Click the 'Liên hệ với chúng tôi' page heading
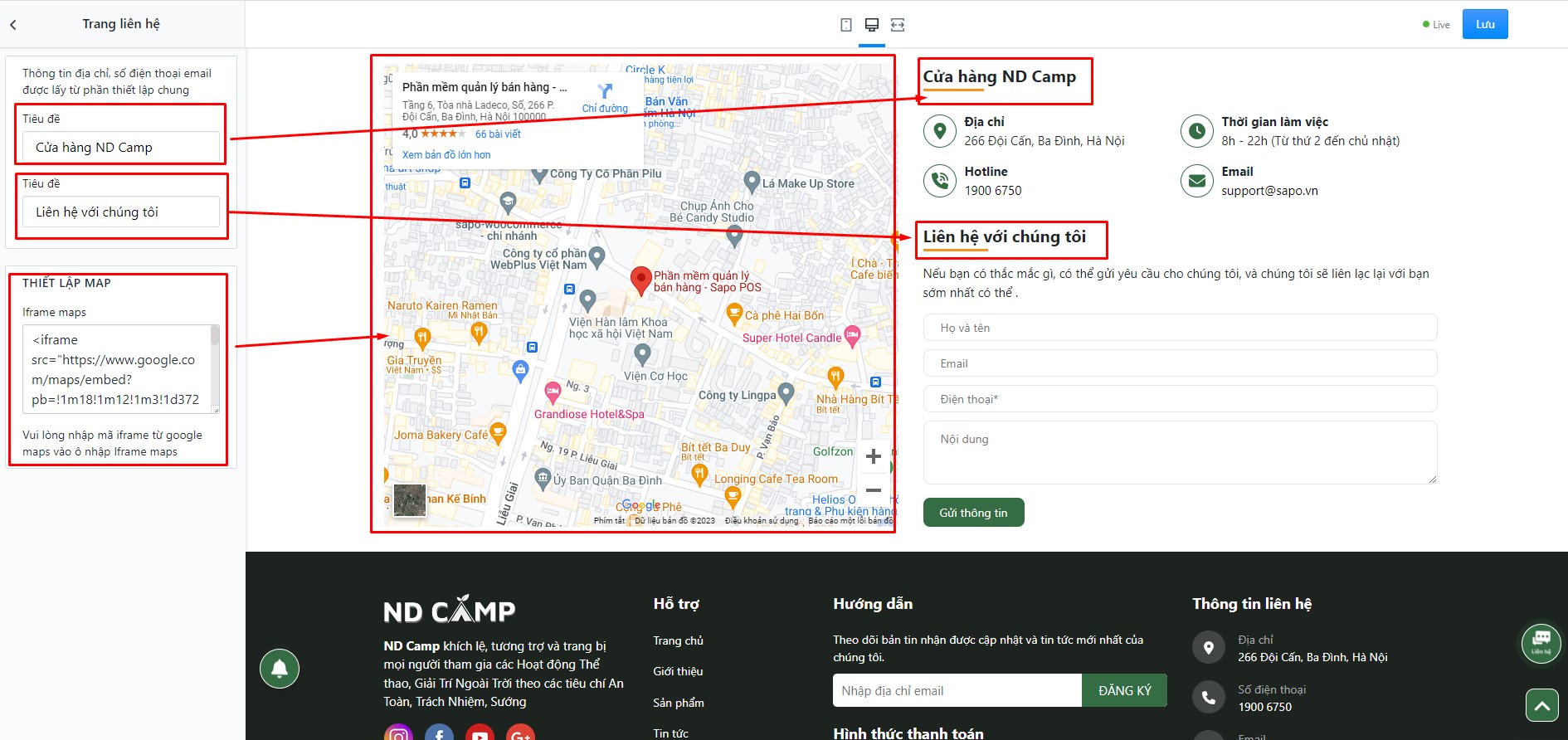The image size is (1568, 740). [1005, 237]
